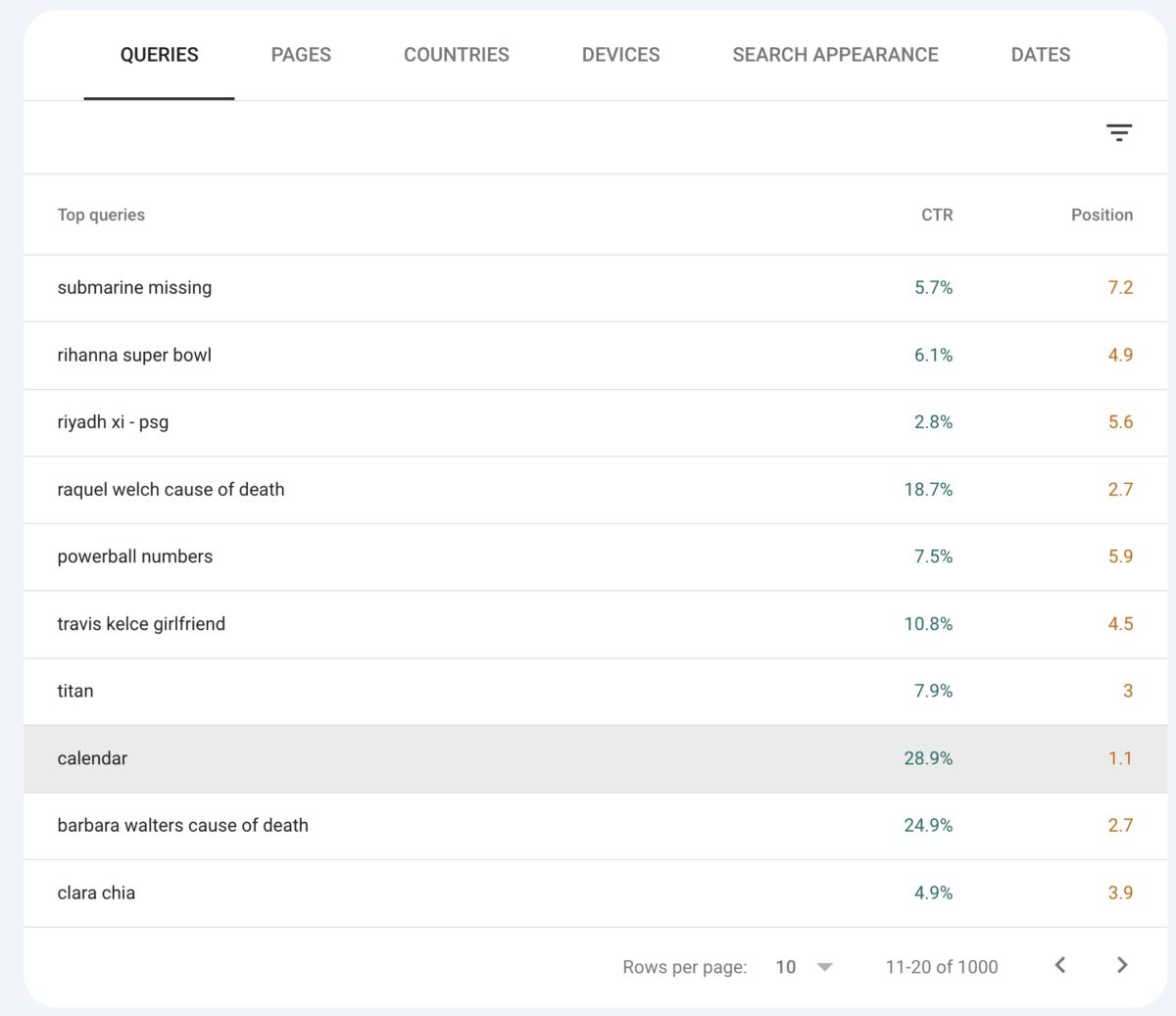This screenshot has width=1176, height=1016.
Task: Click the next page arrow
Action: (1122, 965)
